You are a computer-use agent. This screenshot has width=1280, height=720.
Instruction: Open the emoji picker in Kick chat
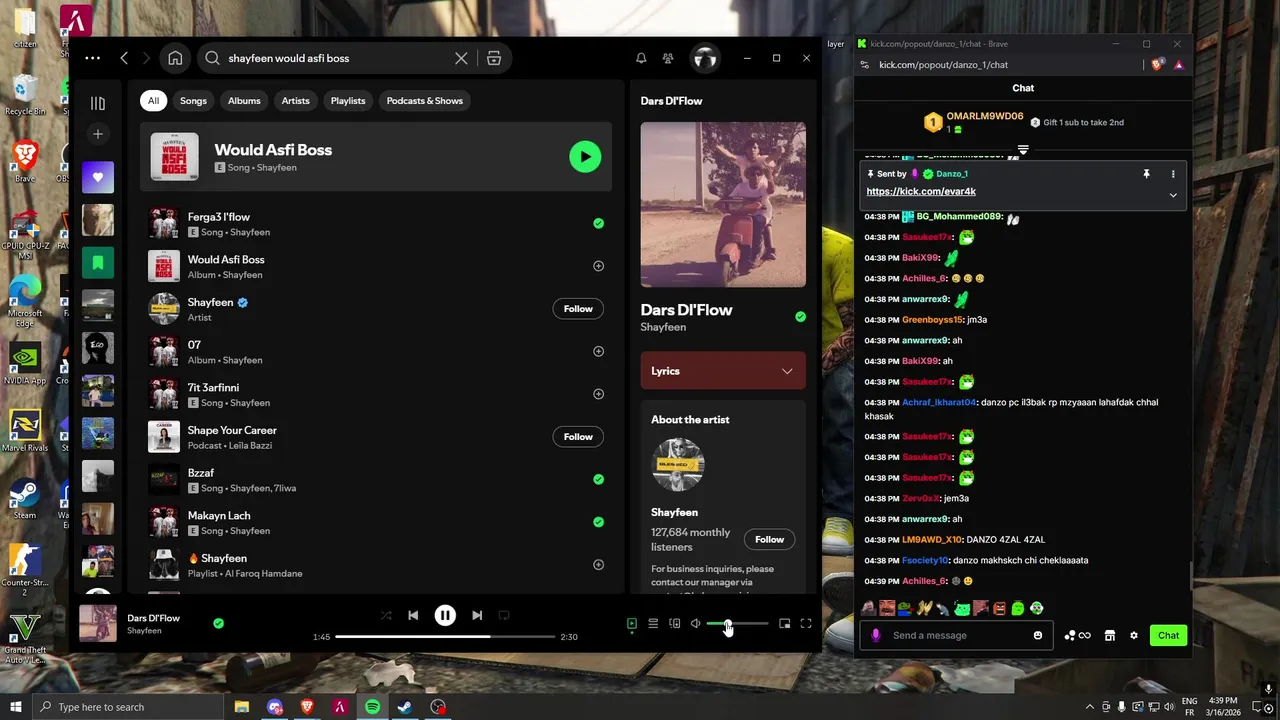(x=1038, y=635)
